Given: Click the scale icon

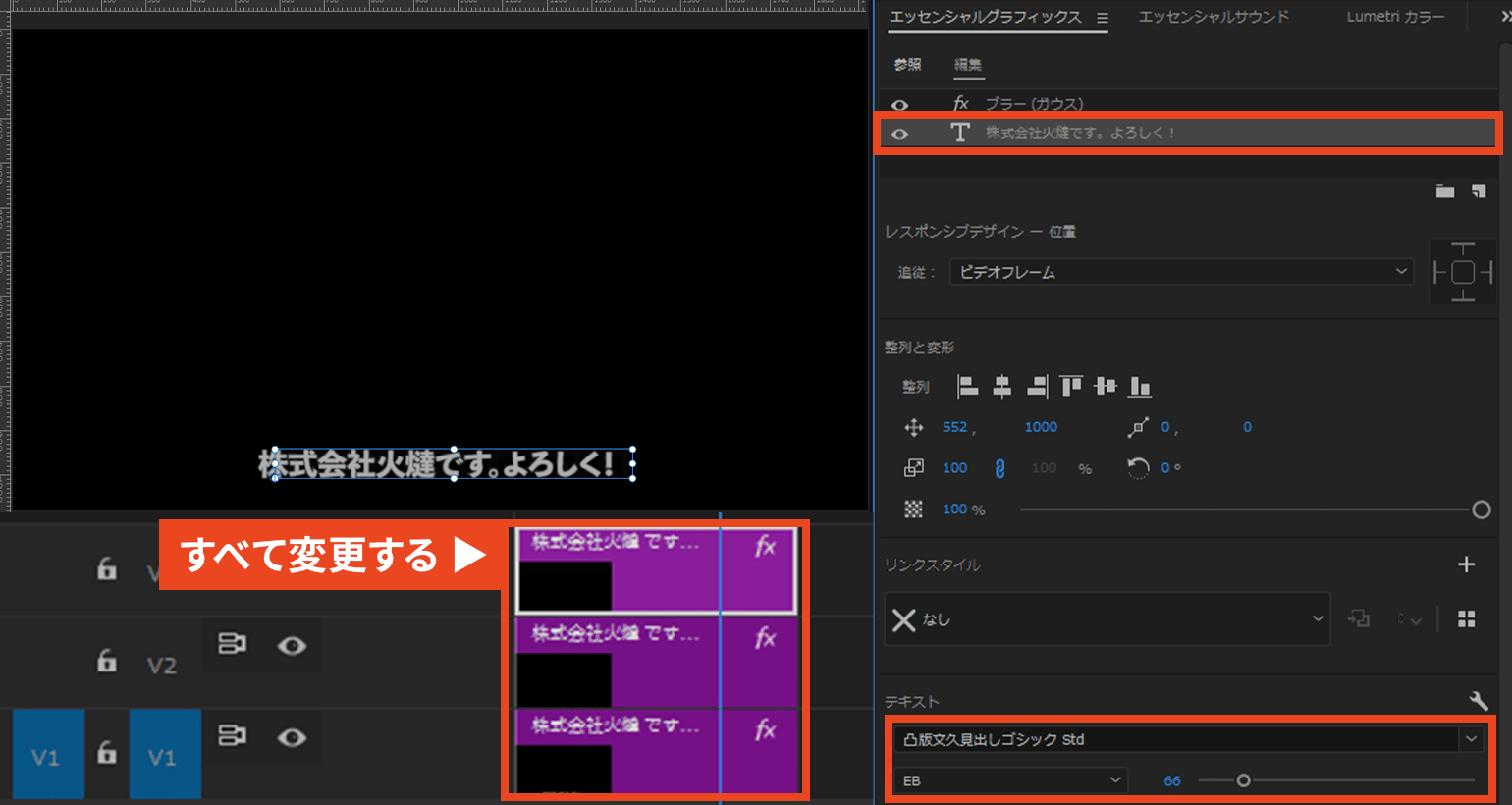Looking at the screenshot, I should tap(914, 468).
